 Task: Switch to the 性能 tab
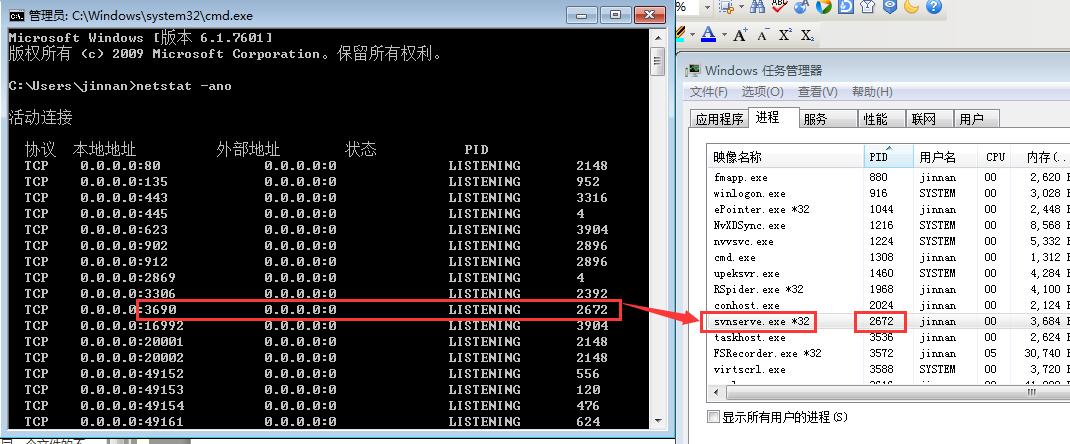click(881, 119)
